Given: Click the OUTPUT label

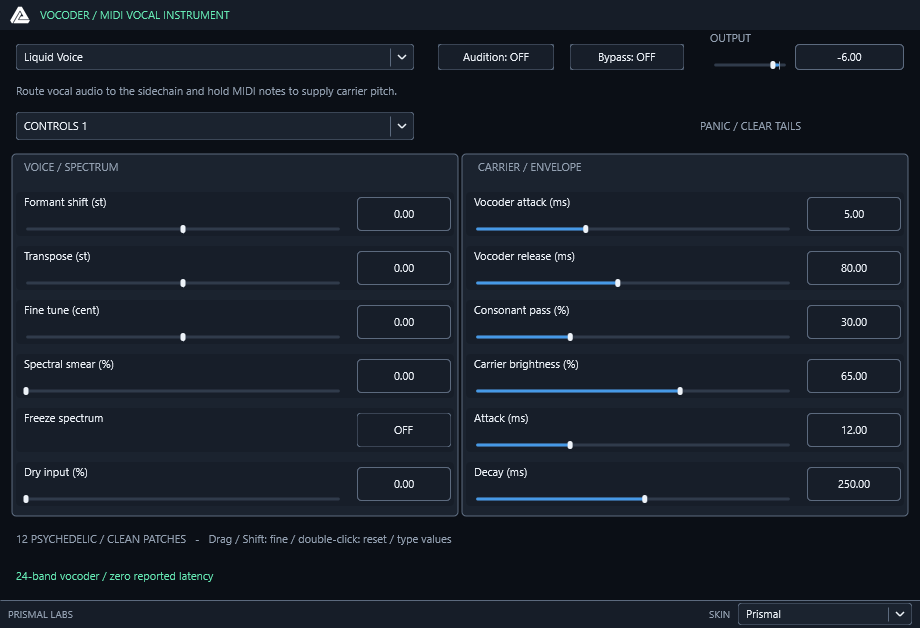Looking at the screenshot, I should pos(730,38).
